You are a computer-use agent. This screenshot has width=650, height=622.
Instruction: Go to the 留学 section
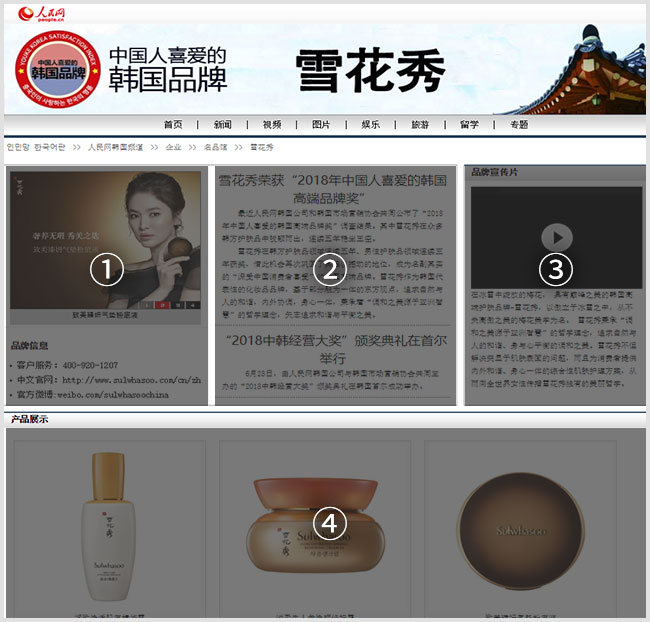pos(469,124)
